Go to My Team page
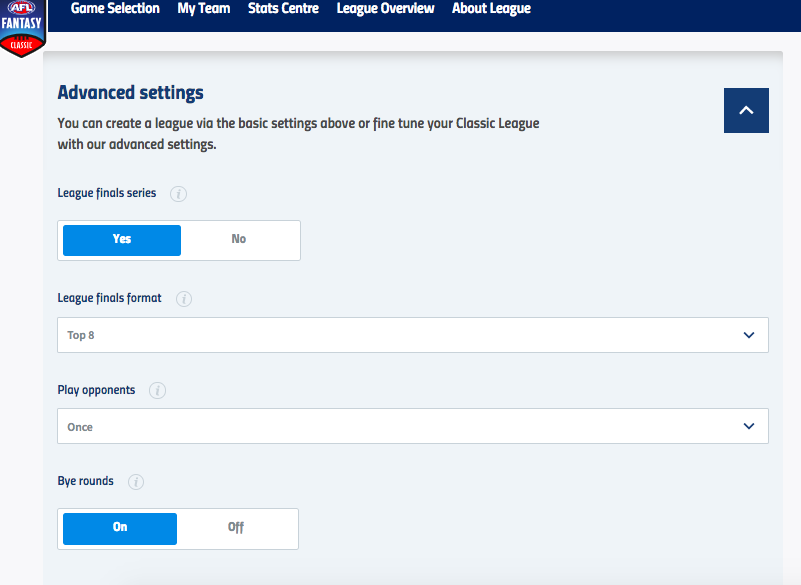 (x=204, y=9)
